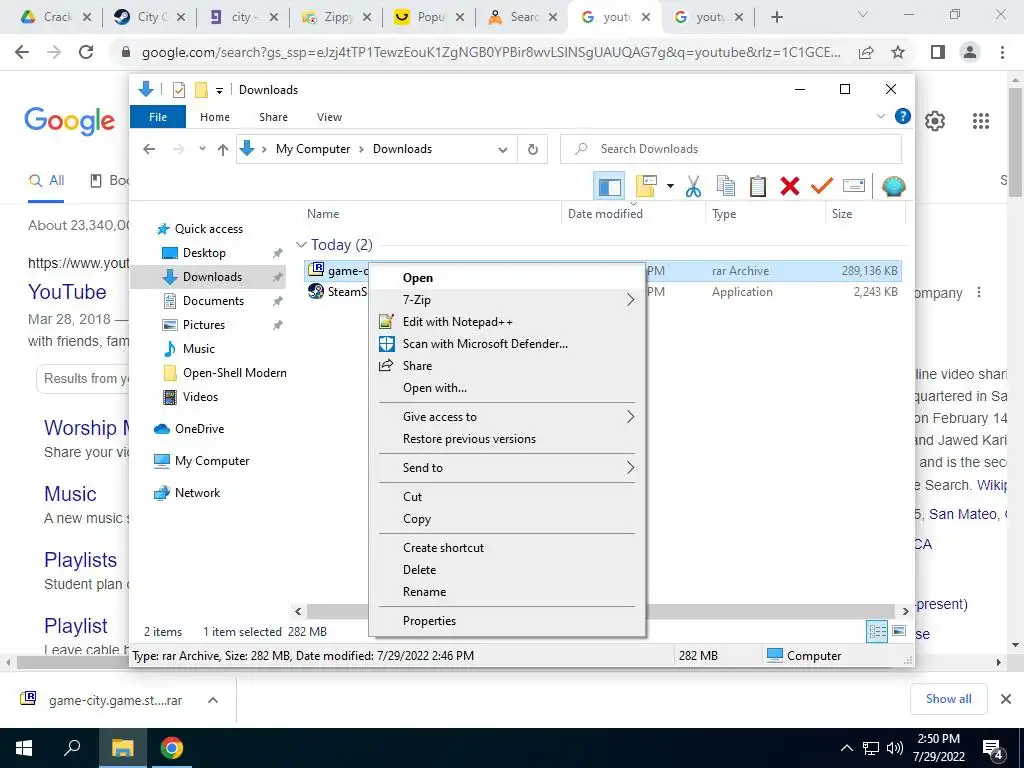
Task: Click the Chrome share page icon
Action: pyautogui.click(x=866, y=52)
